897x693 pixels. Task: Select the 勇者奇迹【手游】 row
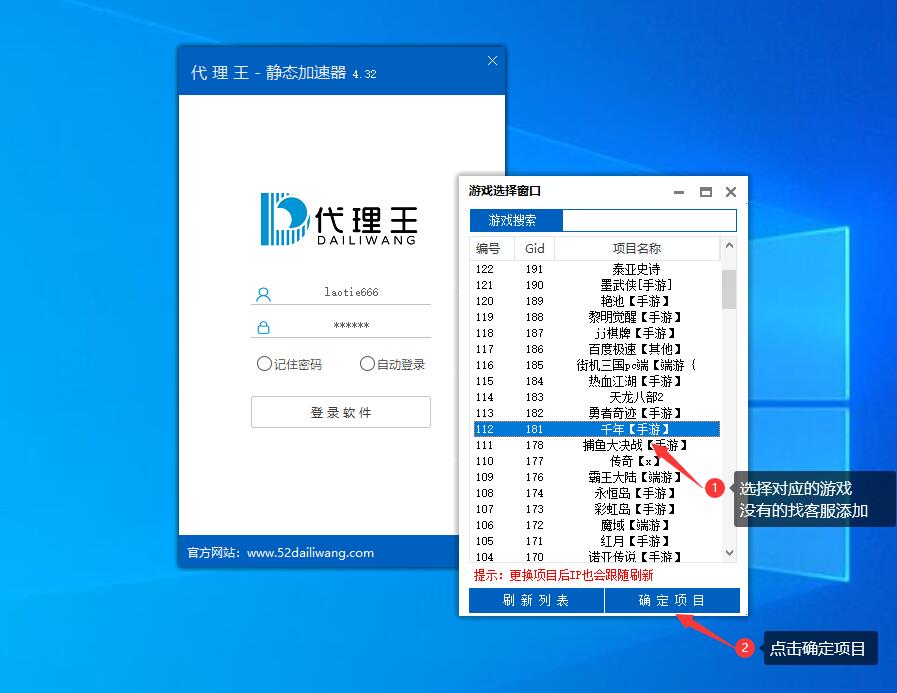(x=597, y=413)
